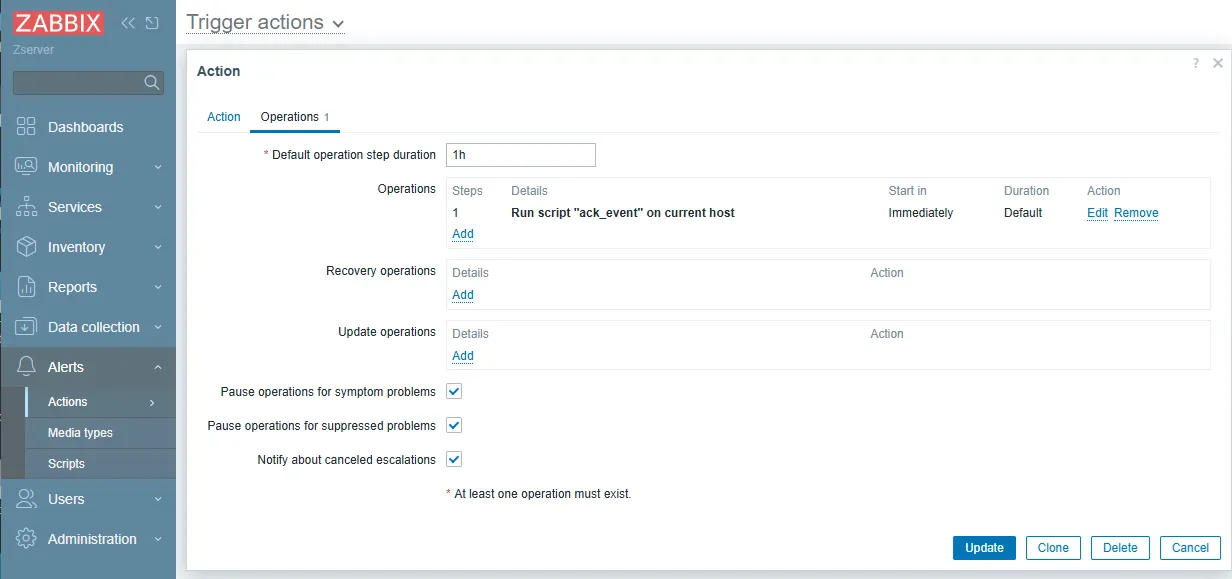The height and width of the screenshot is (579, 1232).
Task: Click the Default operation step duration field
Action: click(x=520, y=155)
